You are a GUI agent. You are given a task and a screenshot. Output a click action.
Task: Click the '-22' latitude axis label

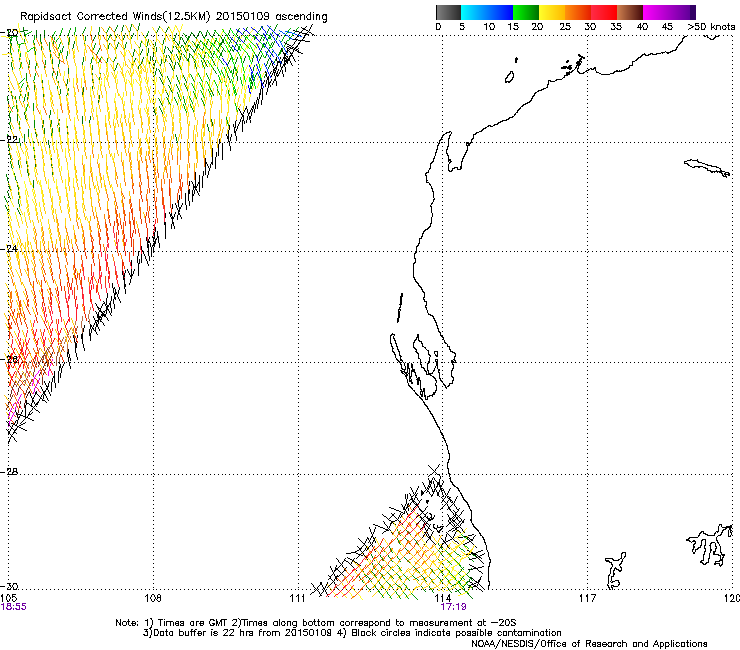[x=9, y=139]
